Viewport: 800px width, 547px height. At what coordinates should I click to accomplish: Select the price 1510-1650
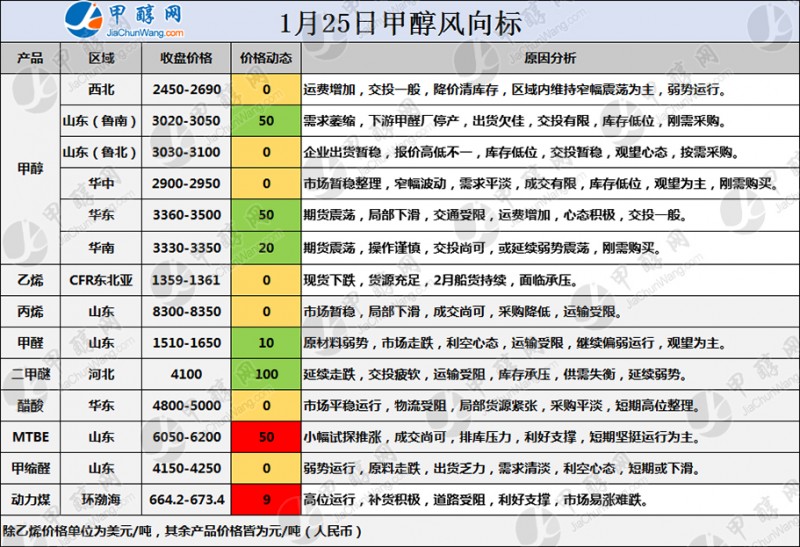point(186,343)
